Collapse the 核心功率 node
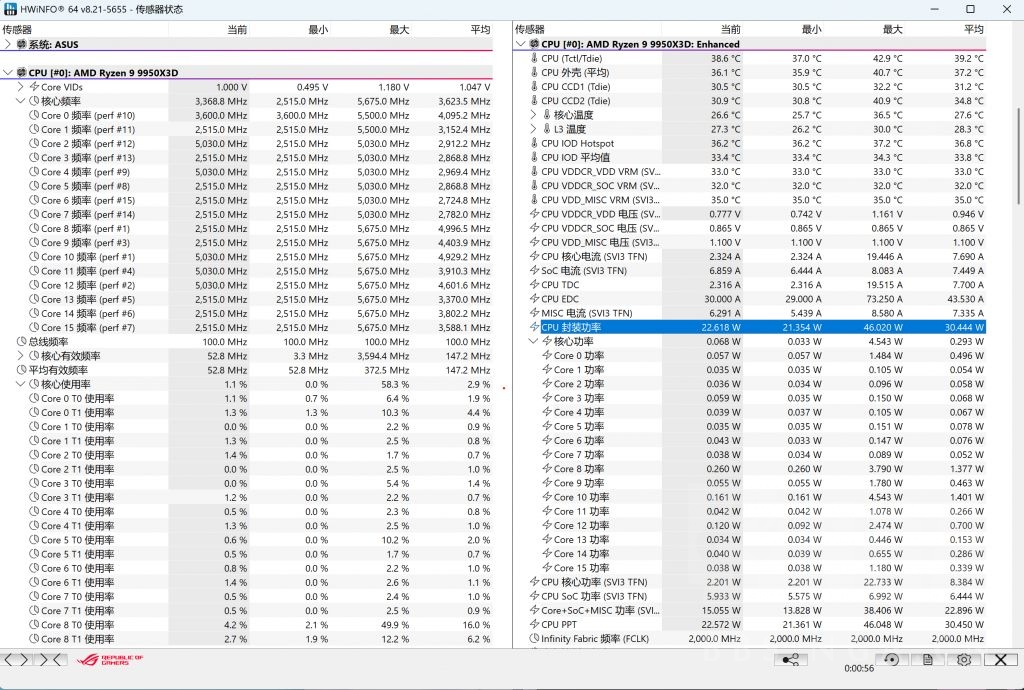This screenshot has width=1024, height=690. point(533,341)
